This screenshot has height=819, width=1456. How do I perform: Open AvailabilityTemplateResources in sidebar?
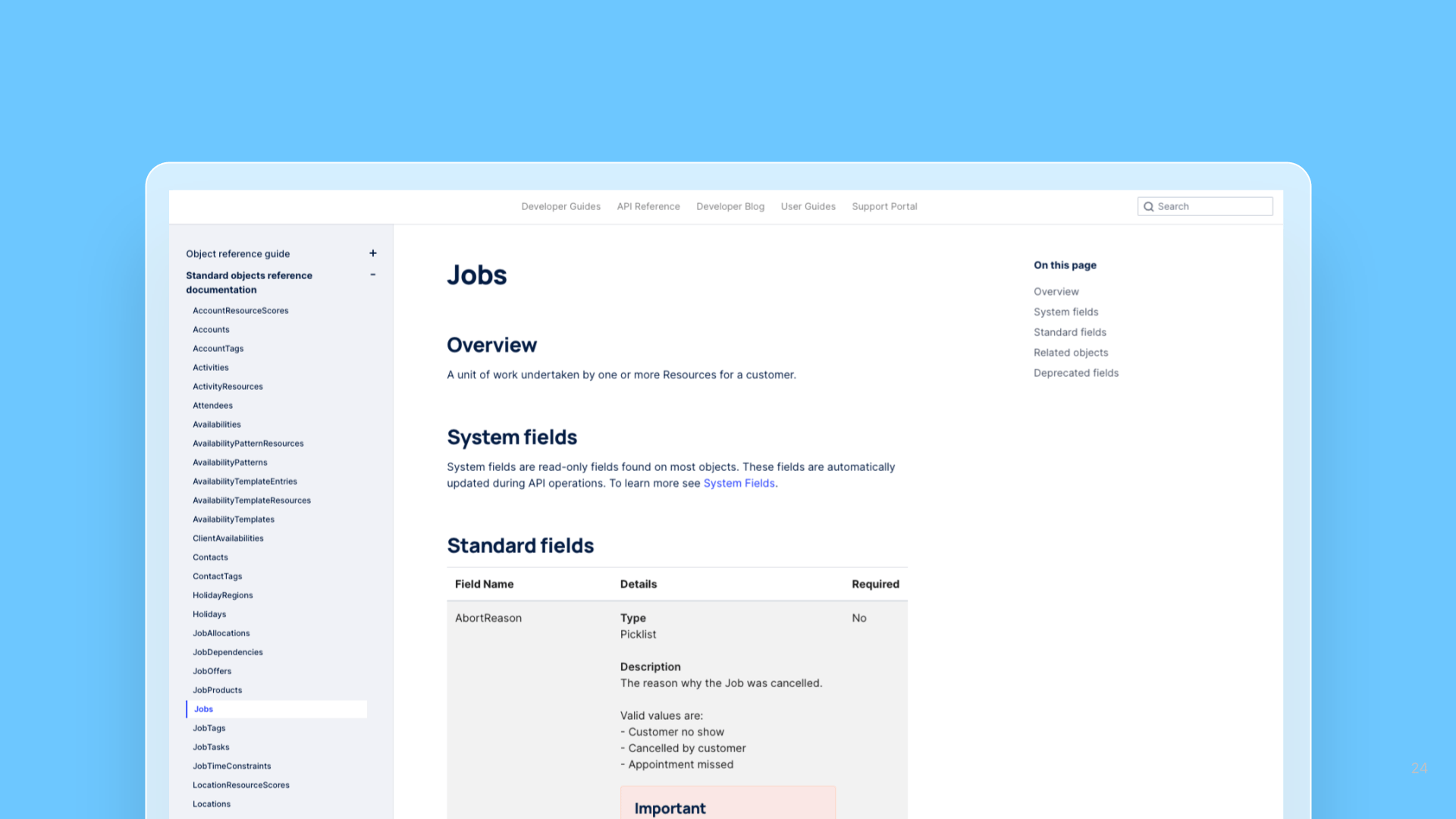coord(251,500)
